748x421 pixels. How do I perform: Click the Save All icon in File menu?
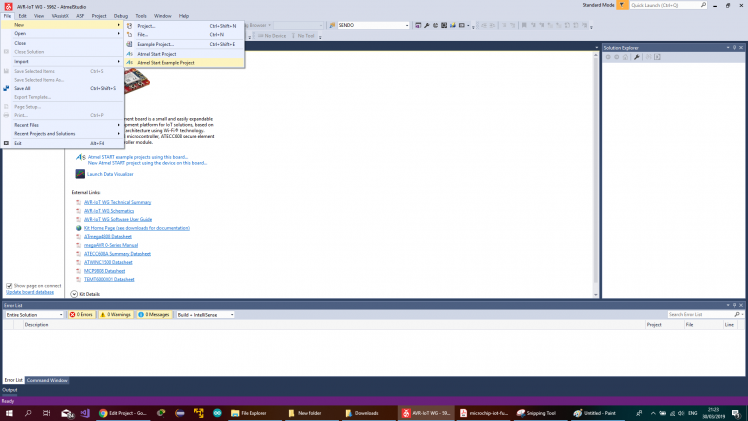coord(6,88)
